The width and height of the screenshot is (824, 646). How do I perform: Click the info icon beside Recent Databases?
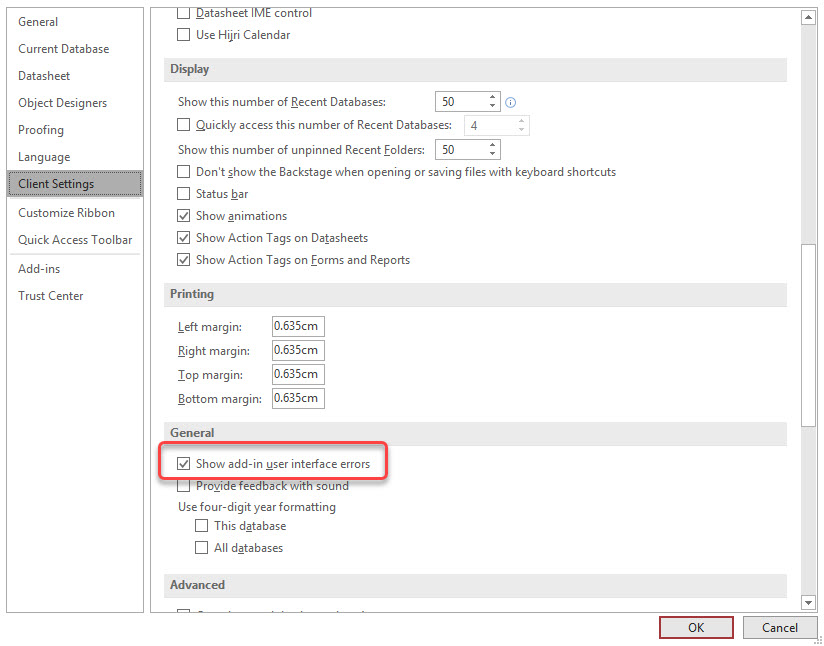pos(511,102)
